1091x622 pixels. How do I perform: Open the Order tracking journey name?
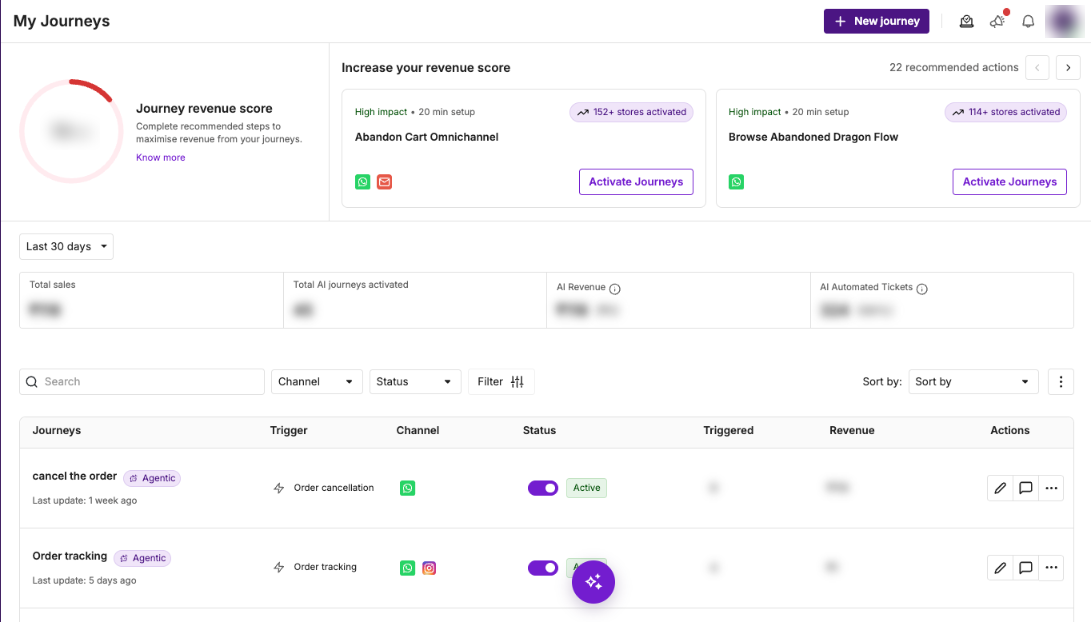[x=70, y=556]
